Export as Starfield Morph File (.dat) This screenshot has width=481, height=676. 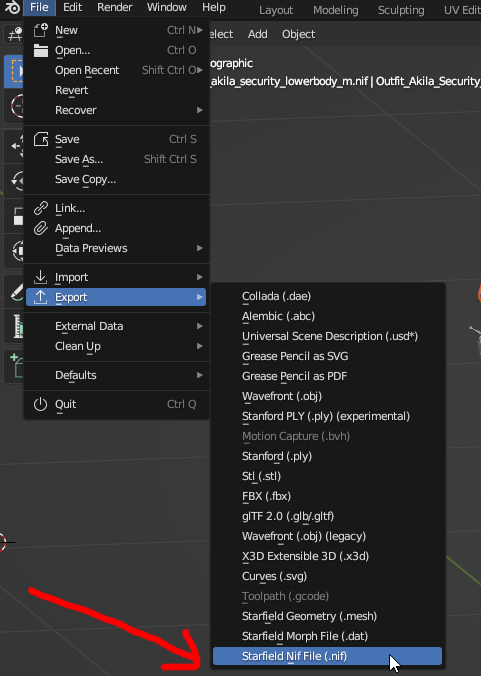point(328,636)
